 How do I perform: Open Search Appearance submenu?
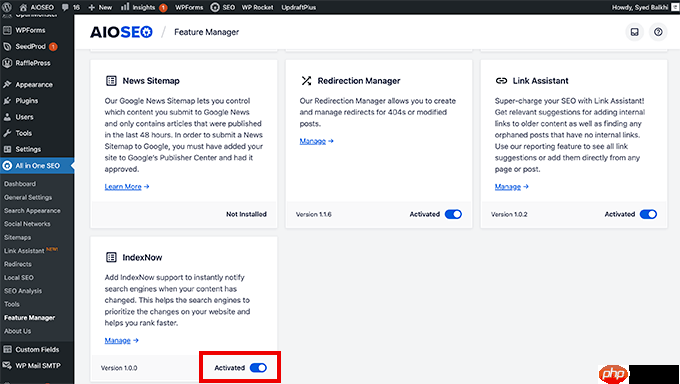tap(32, 210)
